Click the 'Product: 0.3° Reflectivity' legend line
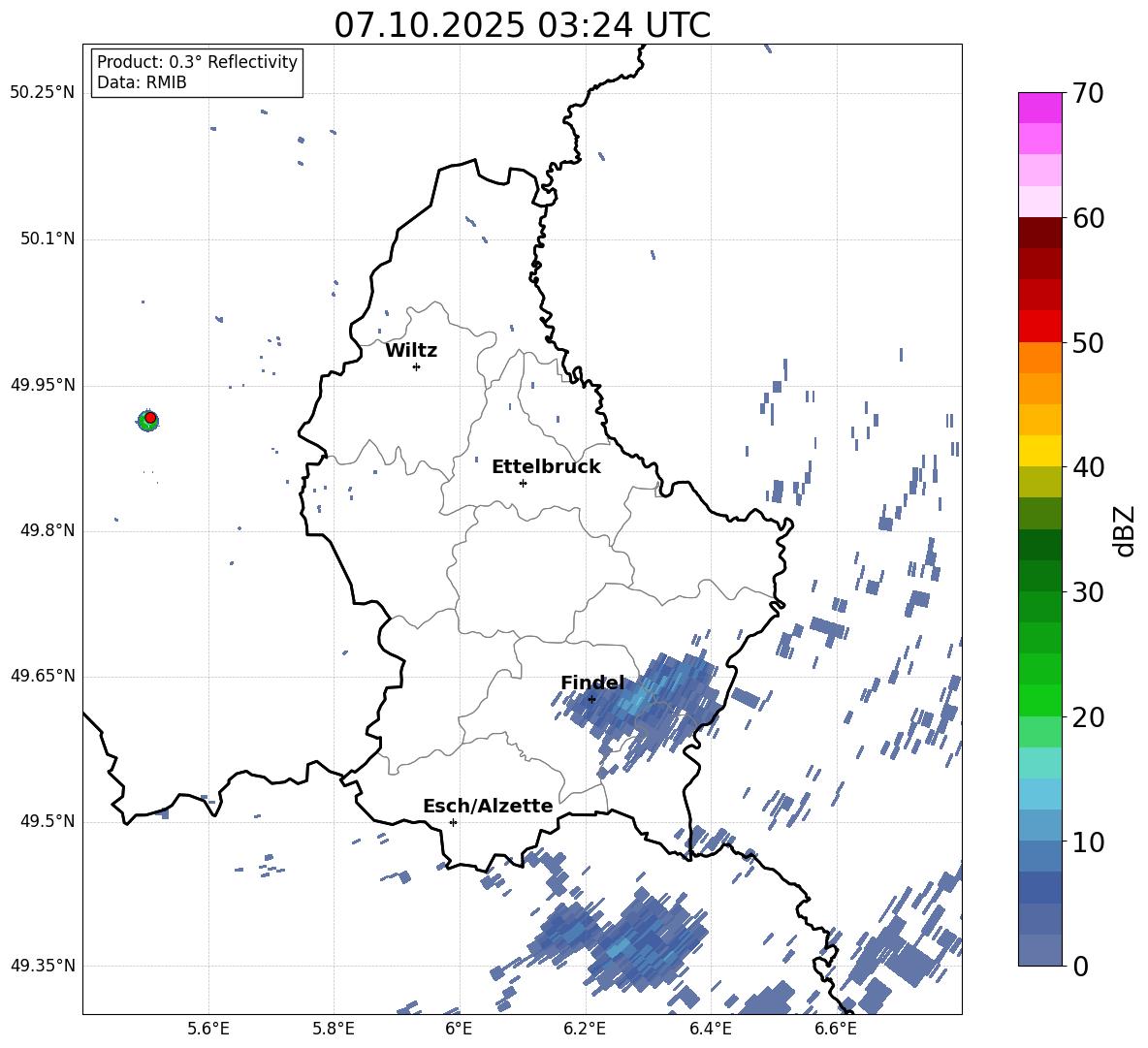1148x1048 pixels. tap(197, 61)
